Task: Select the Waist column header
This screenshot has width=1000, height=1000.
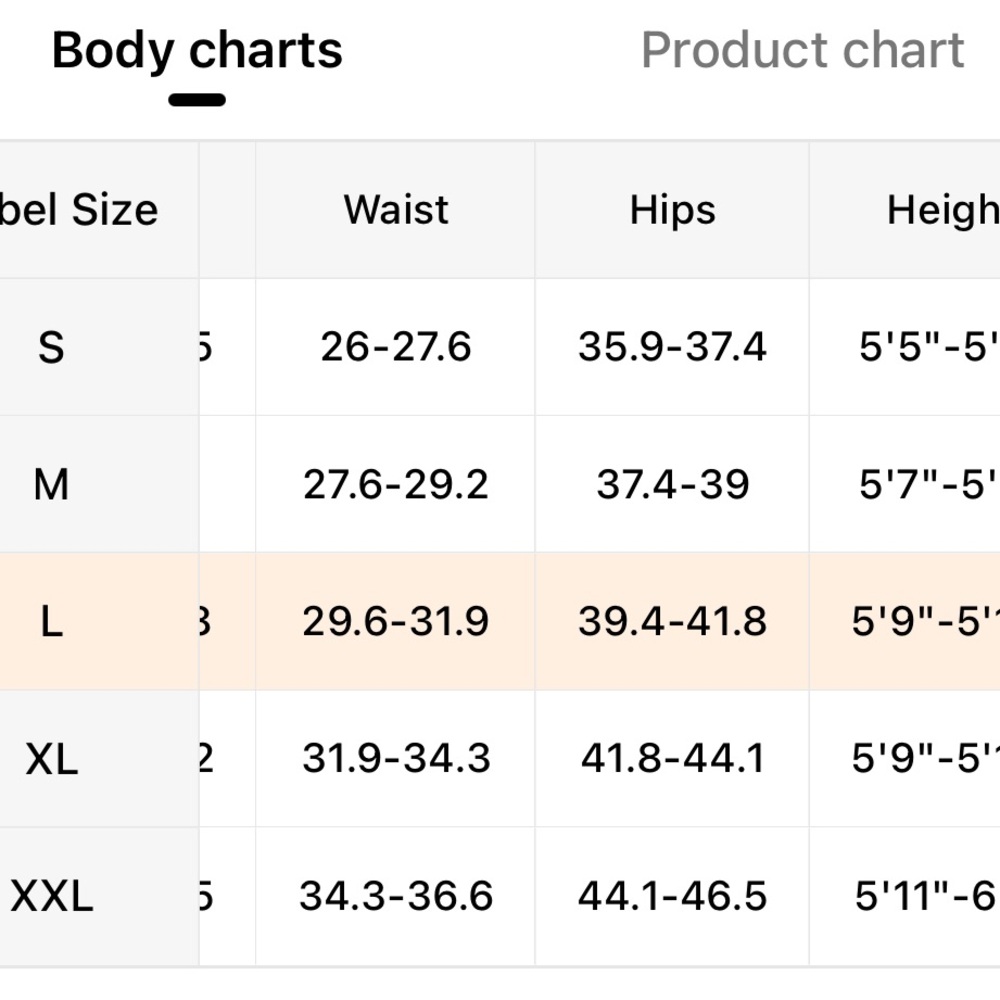Action: (x=395, y=210)
